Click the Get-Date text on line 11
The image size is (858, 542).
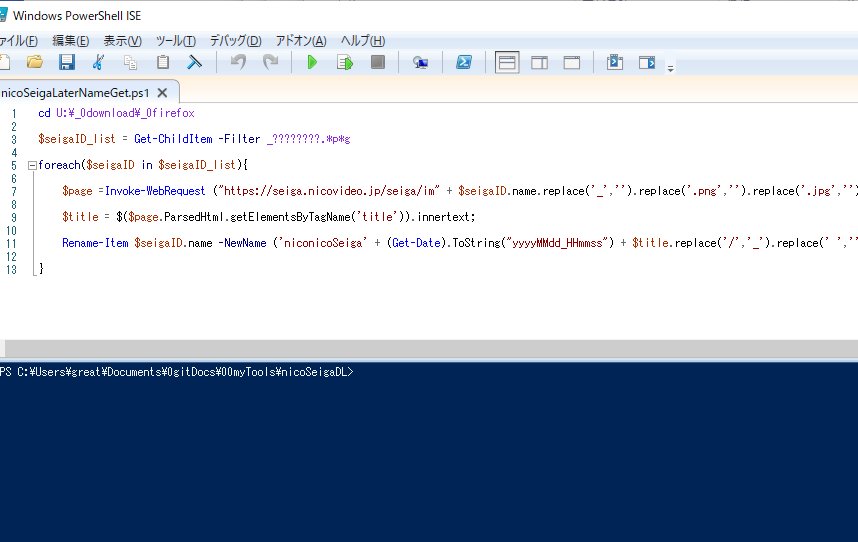coord(416,243)
